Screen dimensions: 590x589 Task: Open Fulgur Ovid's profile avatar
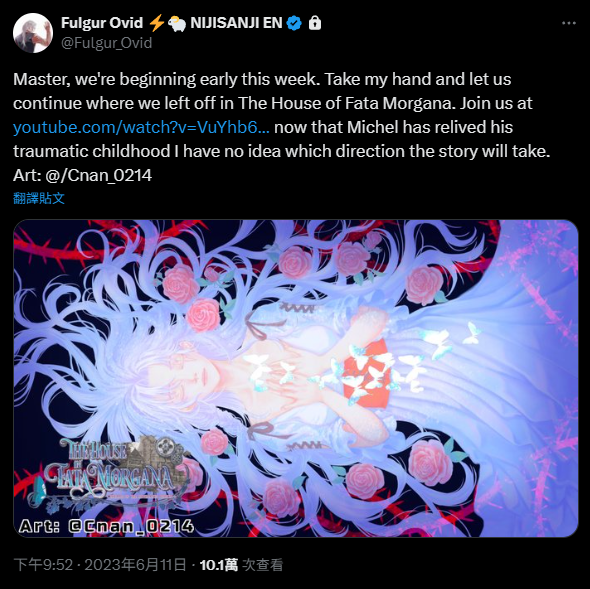pos(33,33)
